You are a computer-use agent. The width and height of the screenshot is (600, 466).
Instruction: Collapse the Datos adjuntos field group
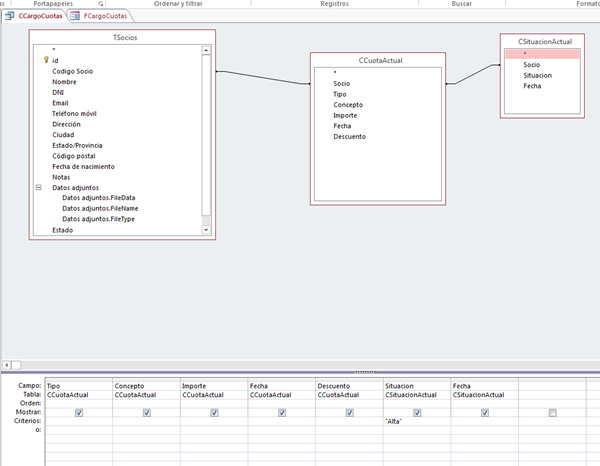39,187
